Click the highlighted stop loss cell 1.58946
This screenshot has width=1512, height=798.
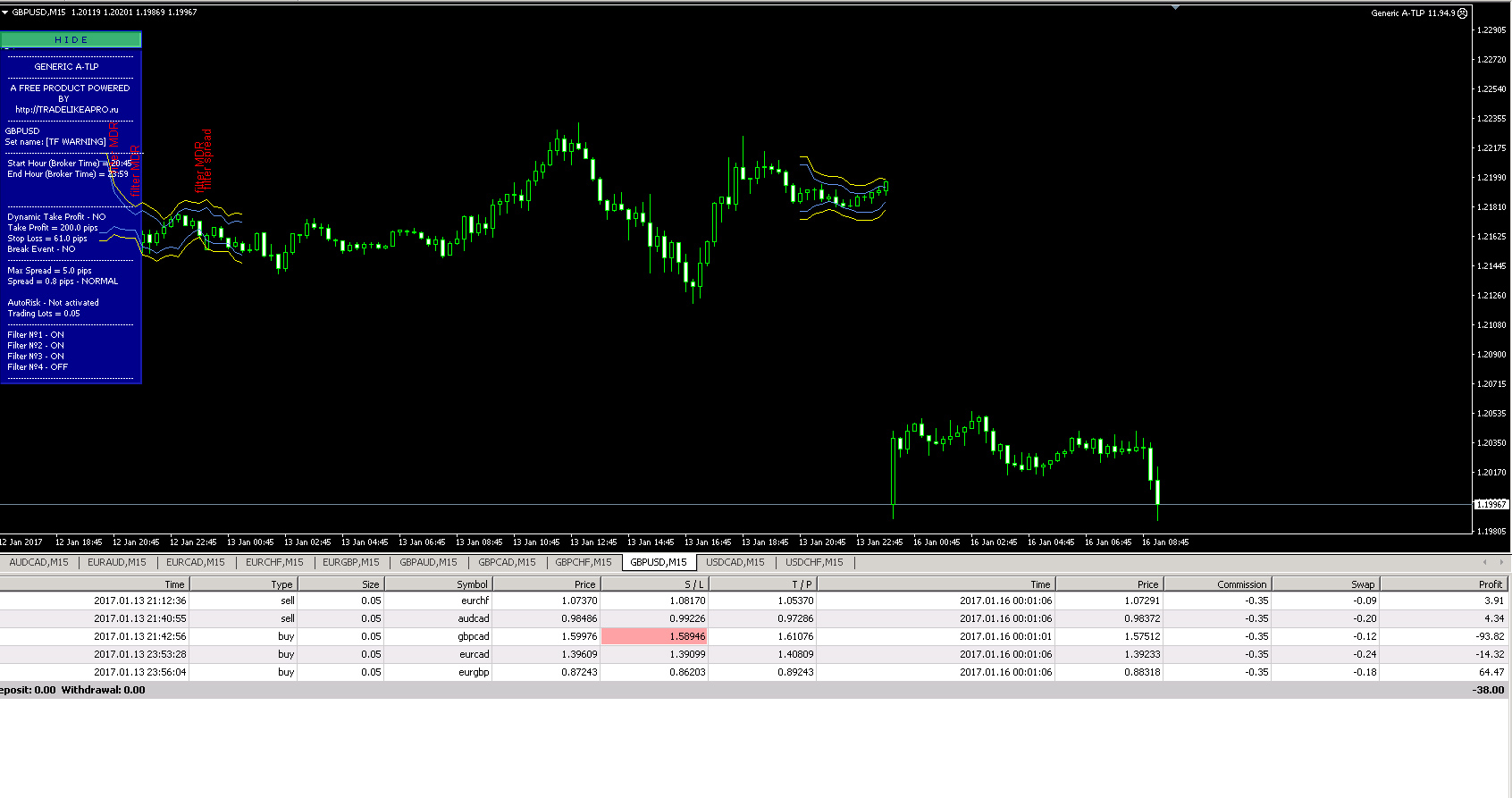[x=654, y=636]
